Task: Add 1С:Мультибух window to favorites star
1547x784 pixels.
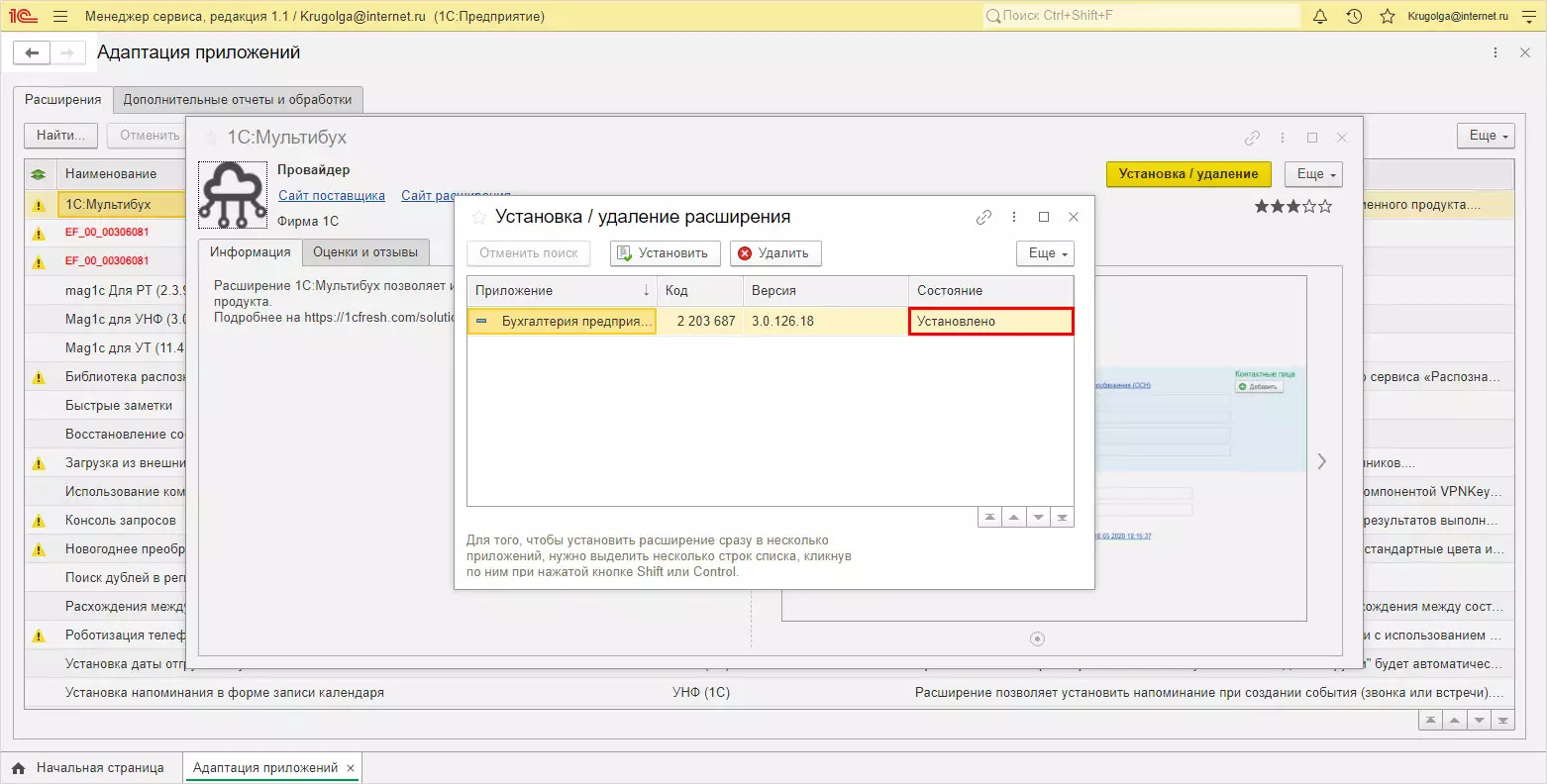Action: coord(211,138)
